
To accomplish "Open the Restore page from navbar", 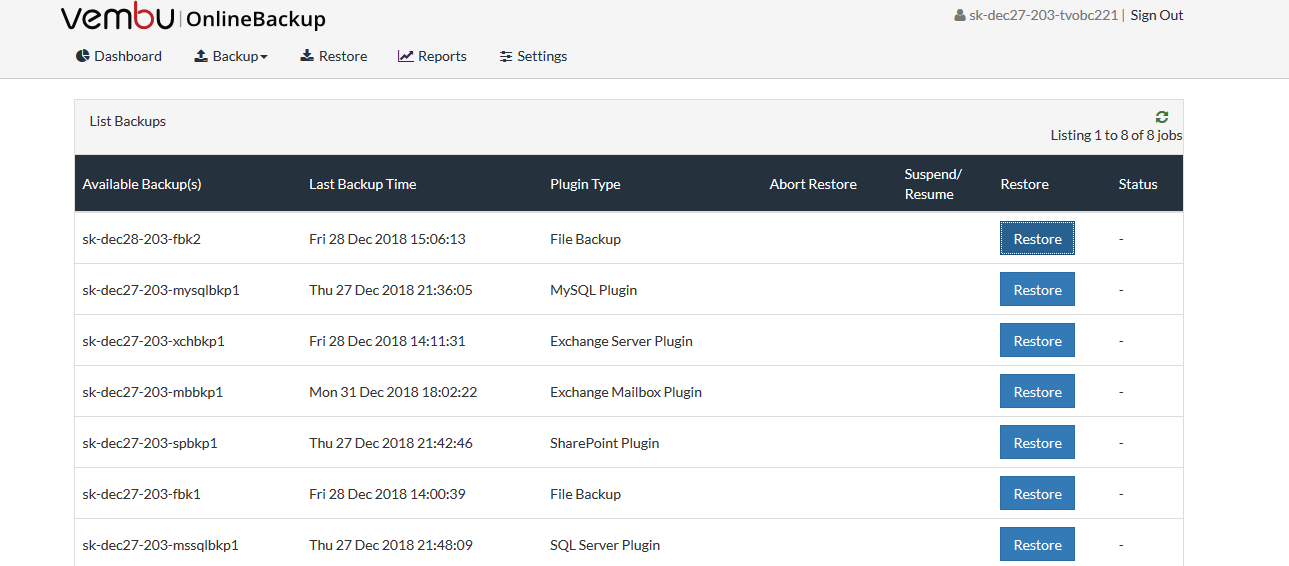I will pos(334,56).
